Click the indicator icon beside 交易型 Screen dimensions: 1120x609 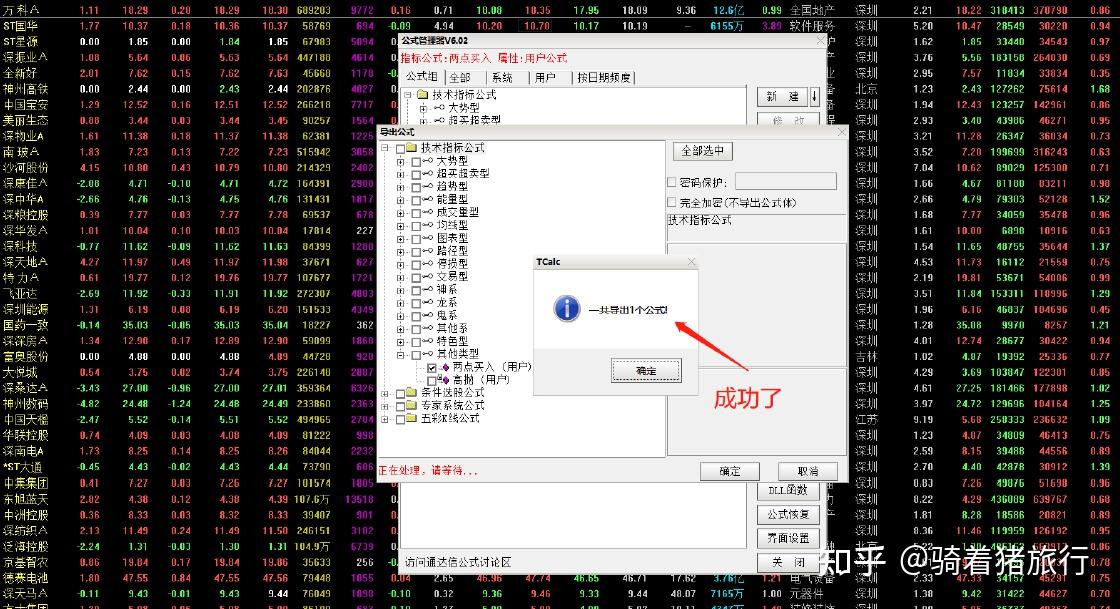(x=427, y=277)
